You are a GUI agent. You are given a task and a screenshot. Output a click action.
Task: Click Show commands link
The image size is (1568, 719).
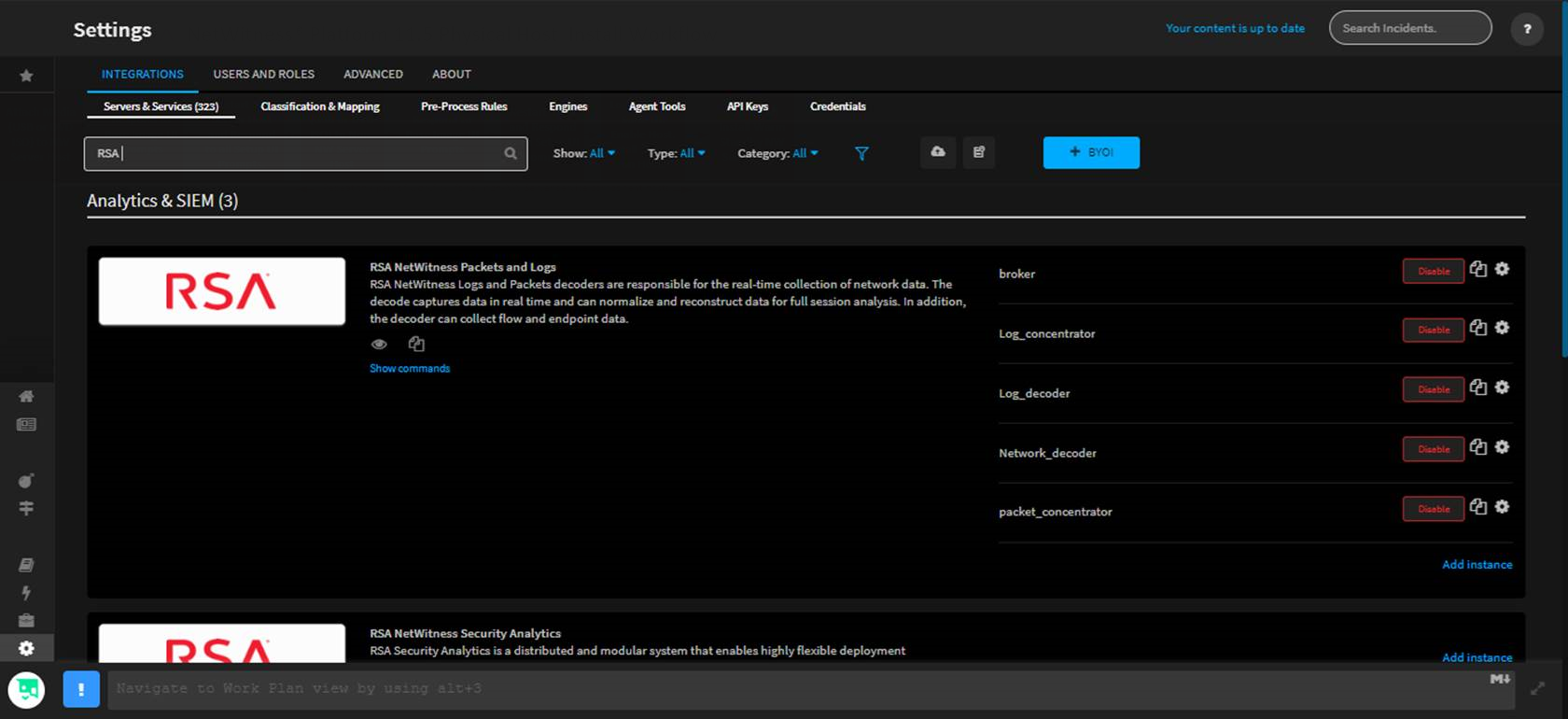click(410, 369)
